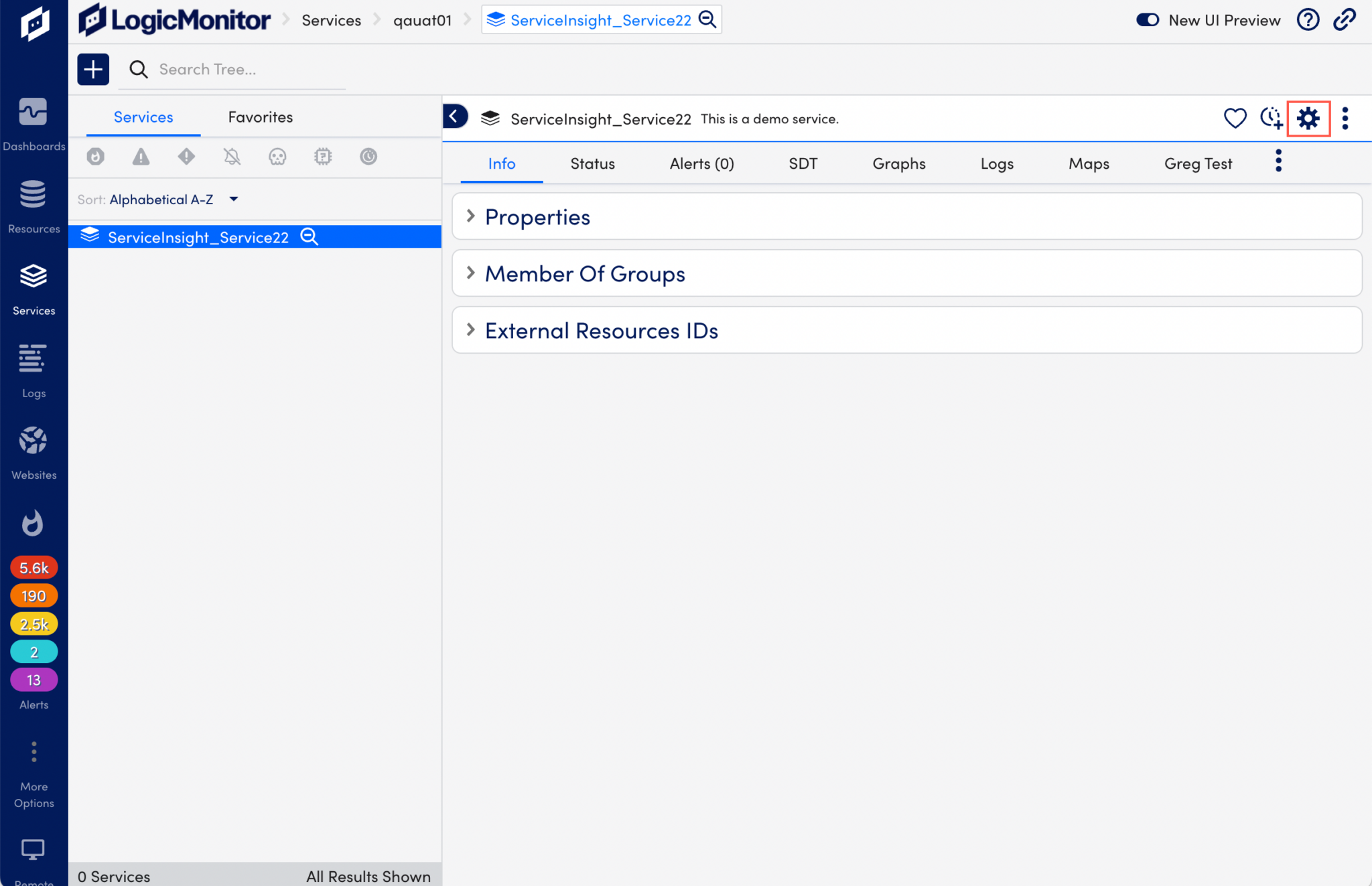Image resolution: width=1372 pixels, height=886 pixels.
Task: Open the SDT clock filter above the tree
Action: pyautogui.click(x=368, y=156)
